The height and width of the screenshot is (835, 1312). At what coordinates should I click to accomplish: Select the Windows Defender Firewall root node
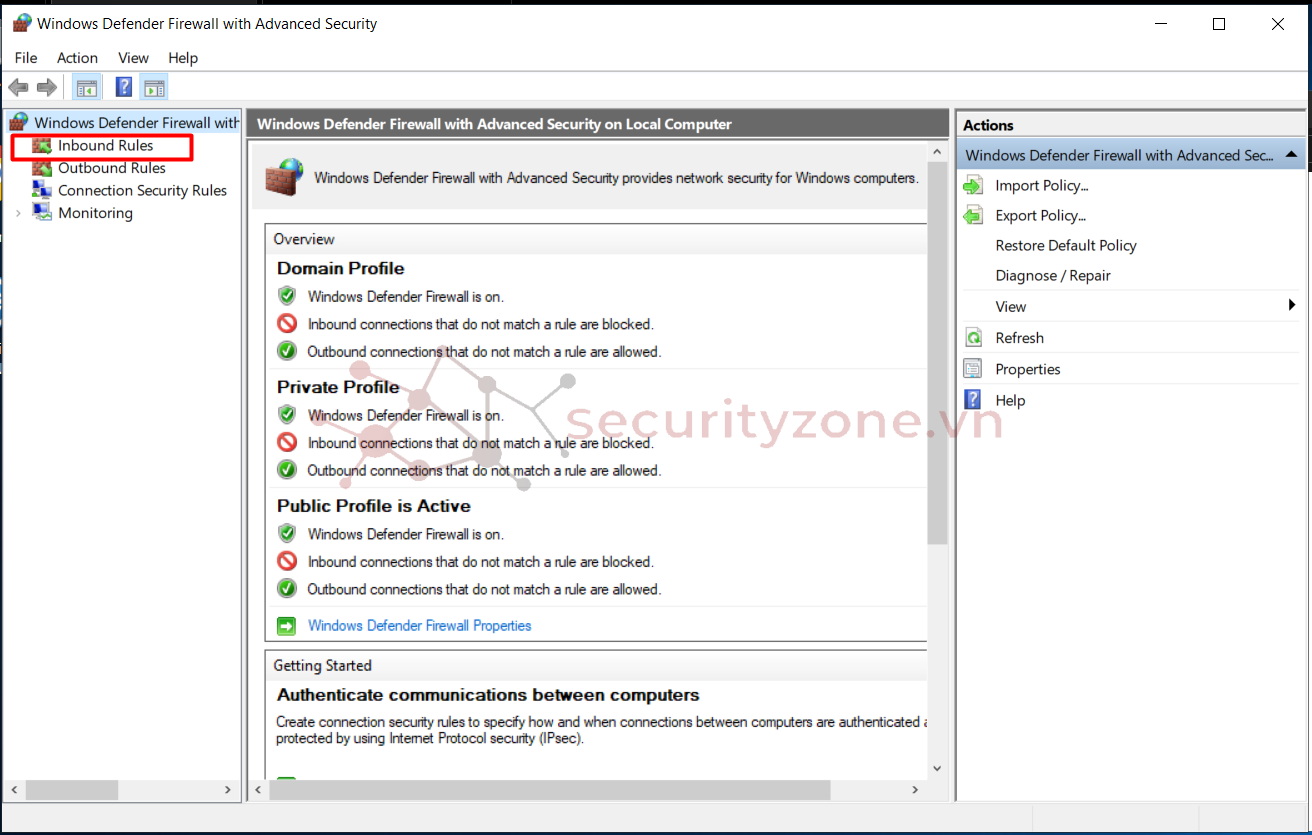(x=137, y=122)
